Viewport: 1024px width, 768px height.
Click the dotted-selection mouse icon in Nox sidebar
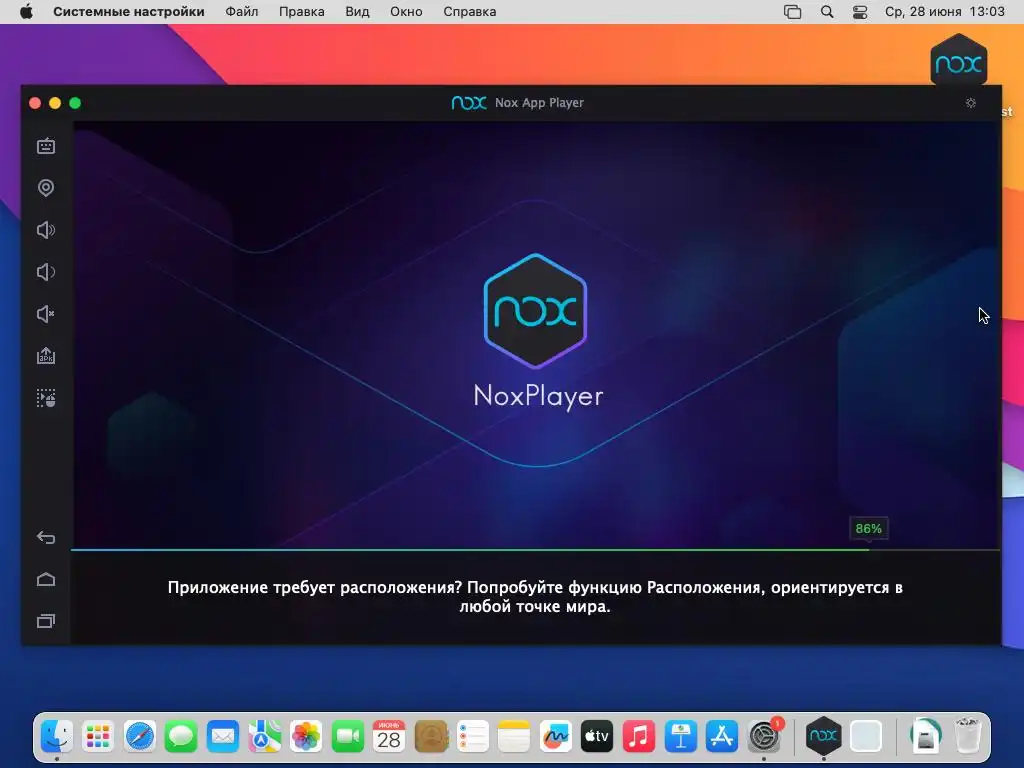tap(46, 398)
